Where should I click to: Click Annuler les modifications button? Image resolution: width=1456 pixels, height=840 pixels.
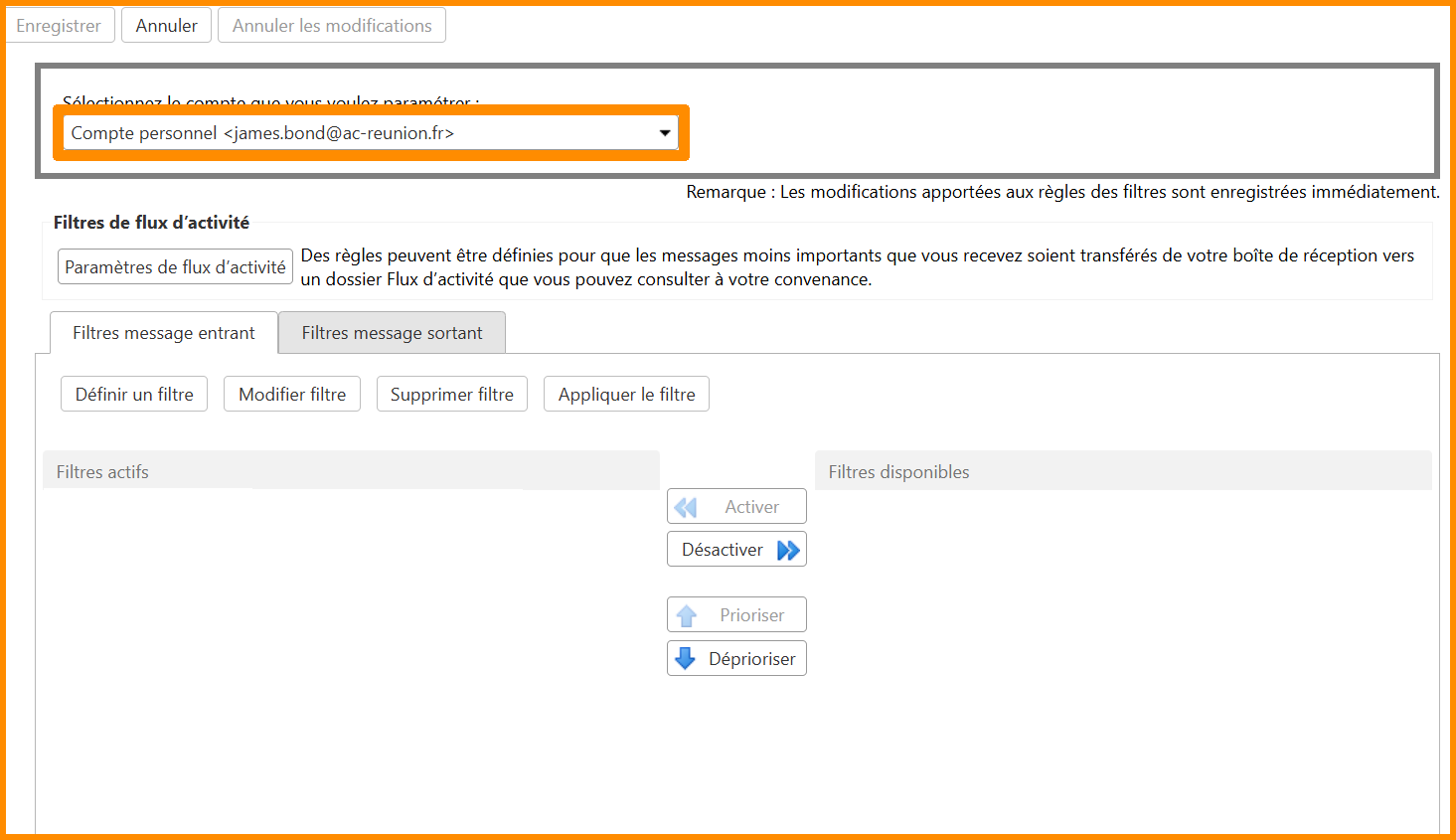332,26
